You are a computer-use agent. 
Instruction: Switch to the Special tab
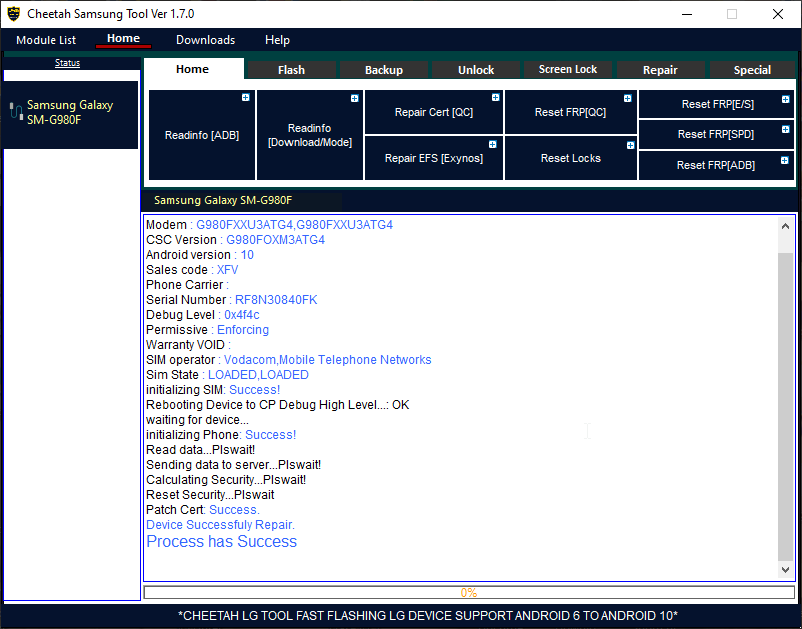pyautogui.click(x=752, y=70)
